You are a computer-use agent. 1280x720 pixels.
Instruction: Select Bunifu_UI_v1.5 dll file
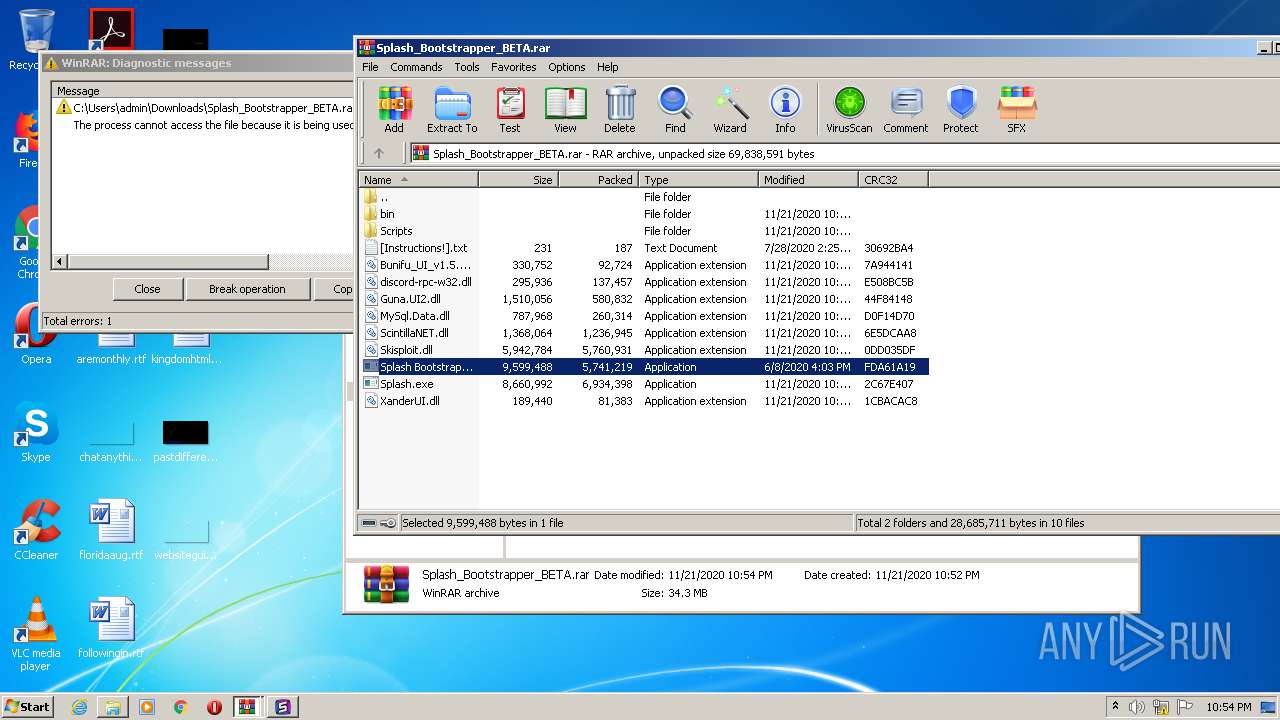[x=644, y=265]
